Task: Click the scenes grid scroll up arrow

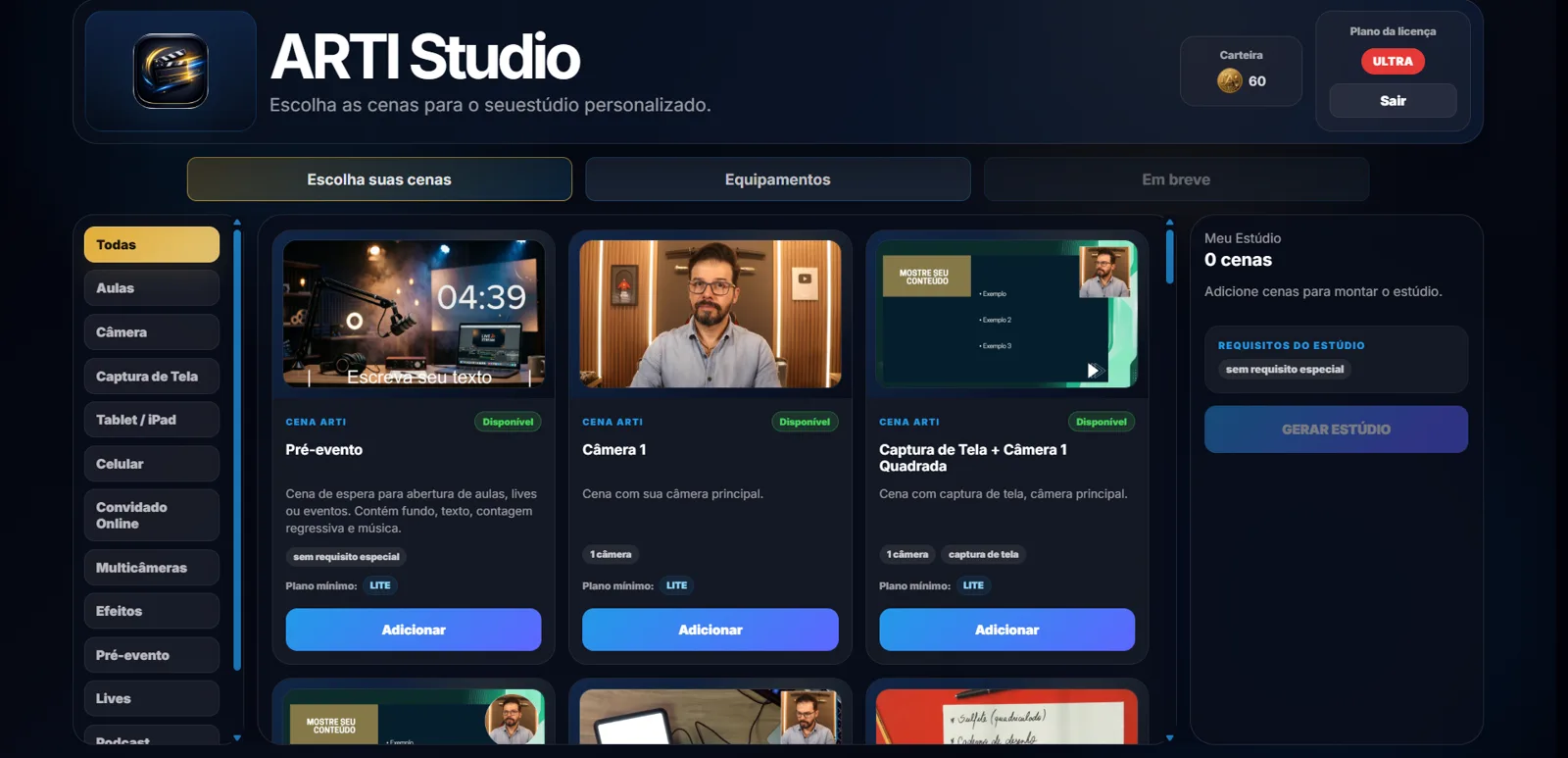Action: point(1169,223)
